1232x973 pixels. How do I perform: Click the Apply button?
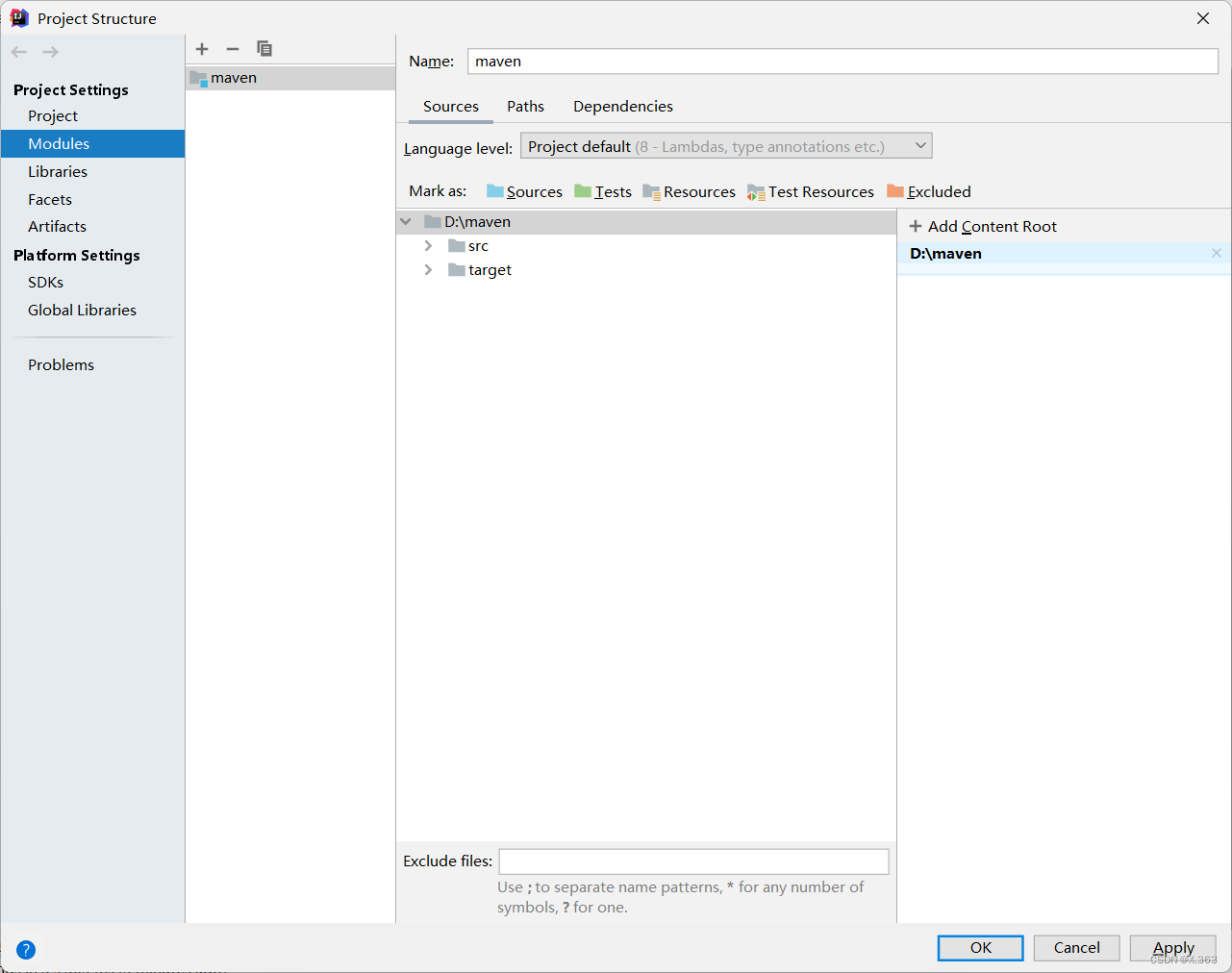coord(1173,948)
